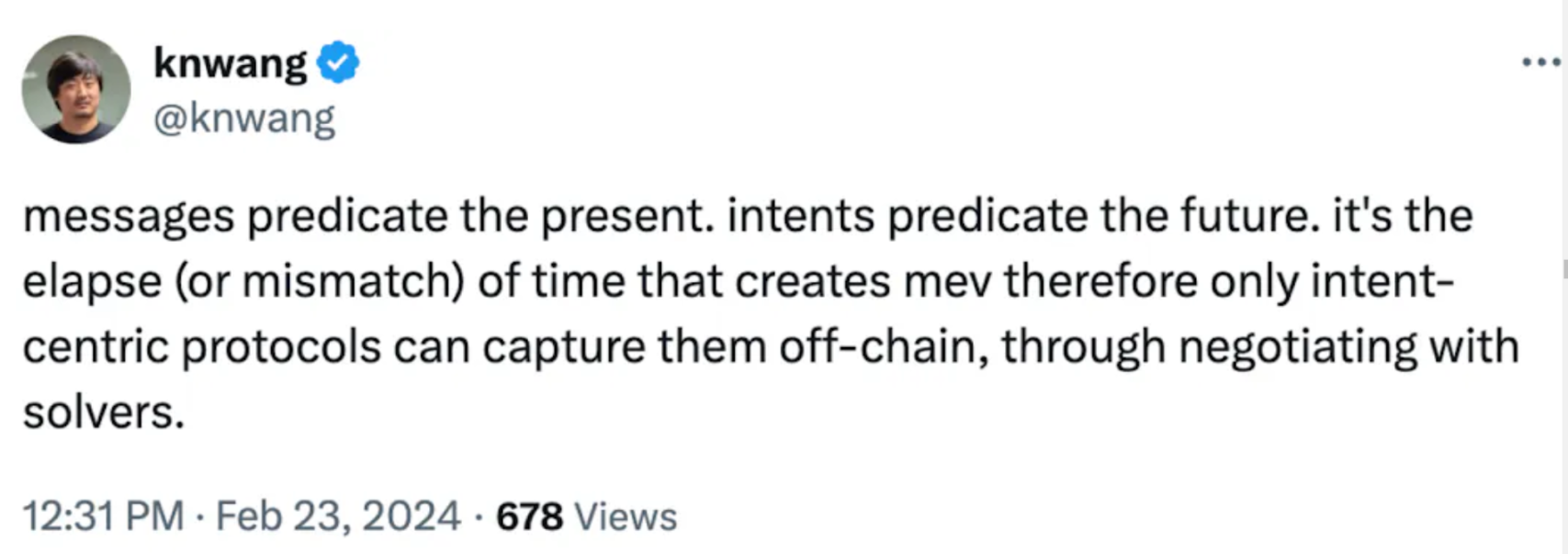The width and height of the screenshot is (1568, 554).
Task: Open knwang's profile picture
Action: pyautogui.click(x=76, y=89)
